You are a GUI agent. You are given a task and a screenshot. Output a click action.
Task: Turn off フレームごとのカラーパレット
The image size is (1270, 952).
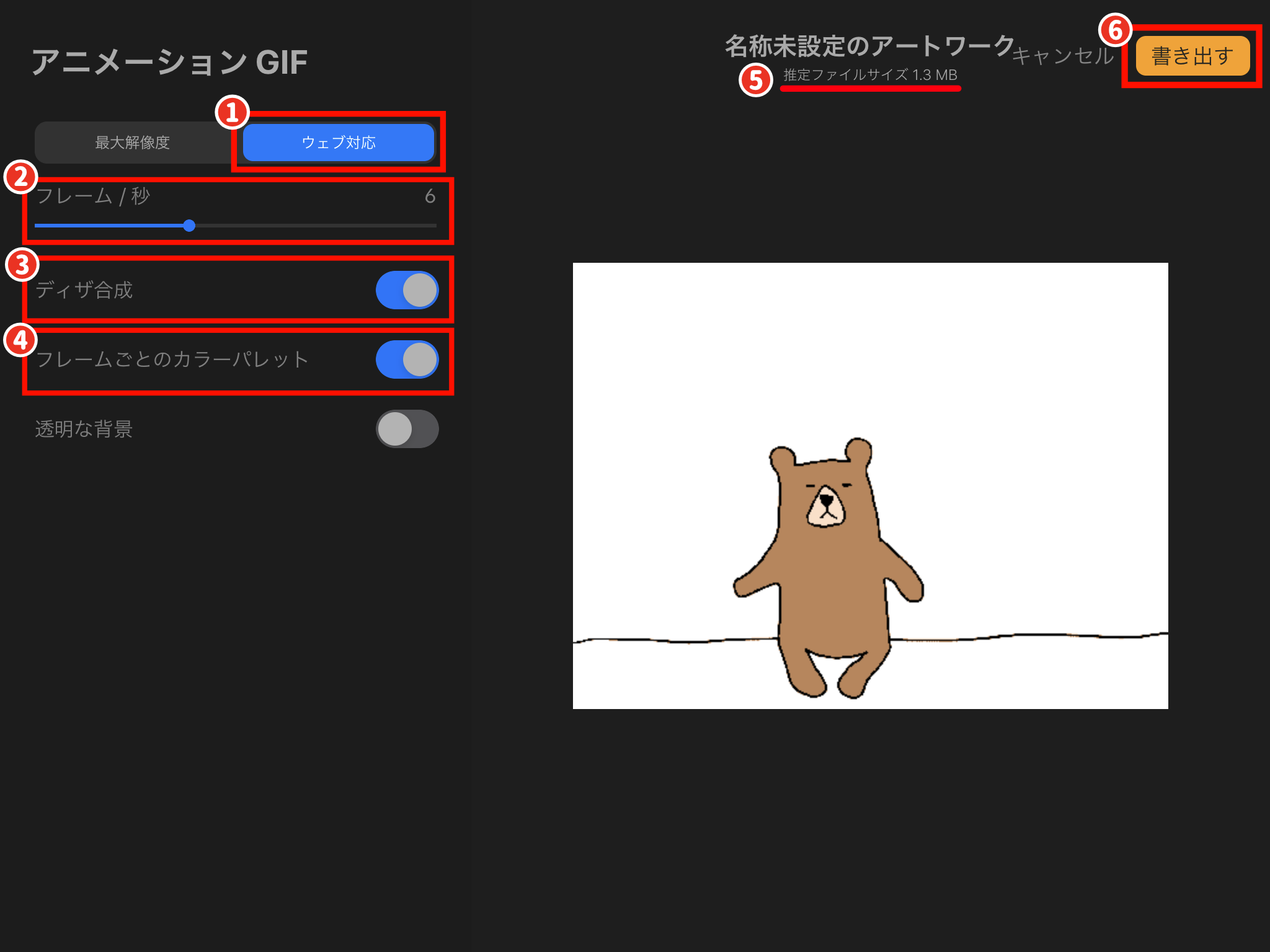coord(407,359)
